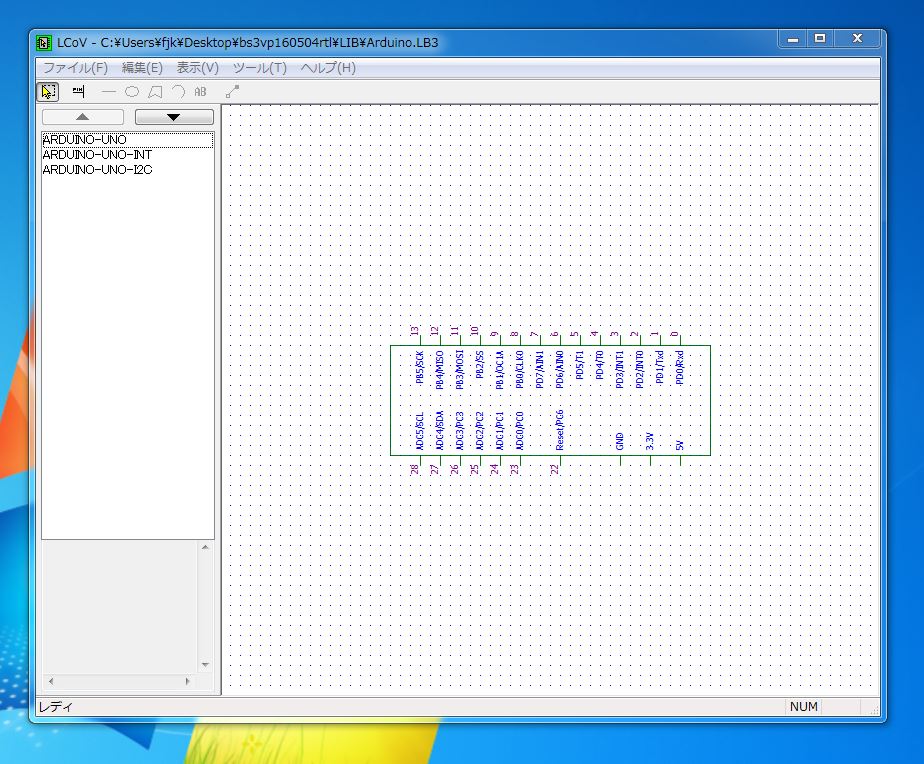Select ARDUINO-UNO-INT in the list
924x764 pixels.
[x=97, y=155]
